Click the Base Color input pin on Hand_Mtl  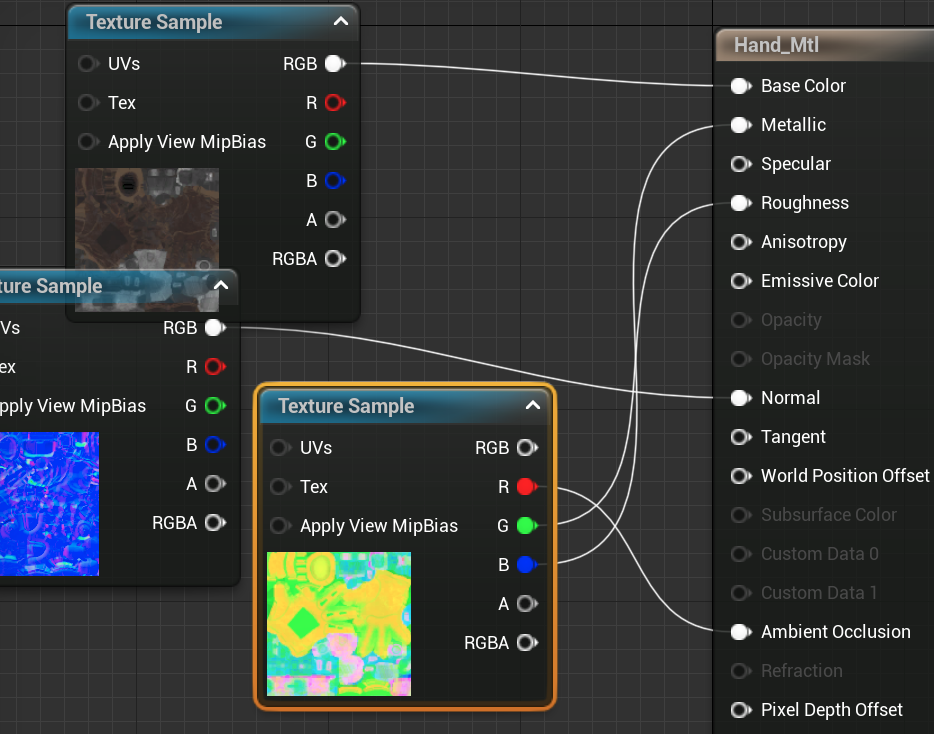(x=740, y=86)
